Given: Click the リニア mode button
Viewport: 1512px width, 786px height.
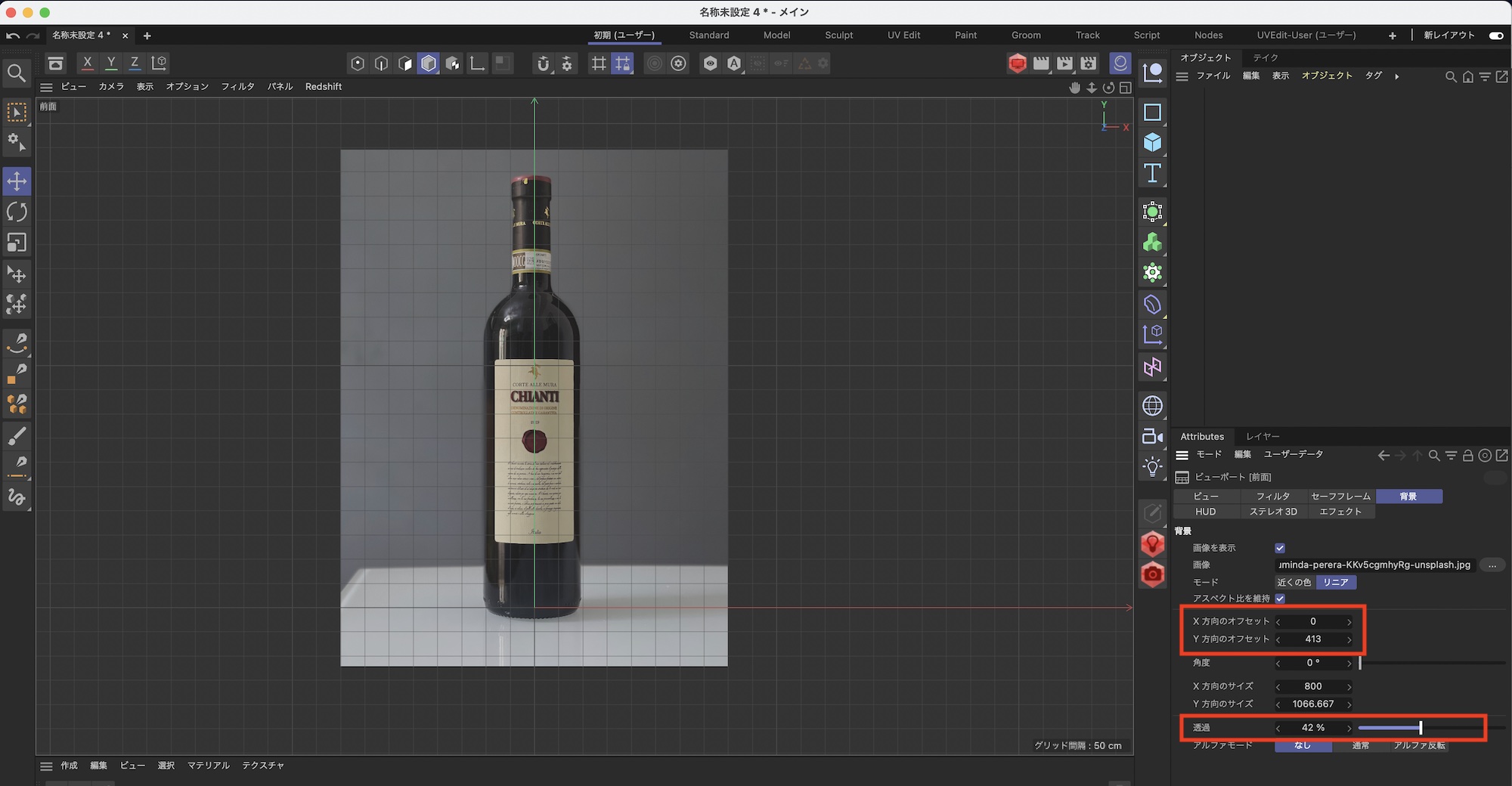Looking at the screenshot, I should pyautogui.click(x=1335, y=582).
